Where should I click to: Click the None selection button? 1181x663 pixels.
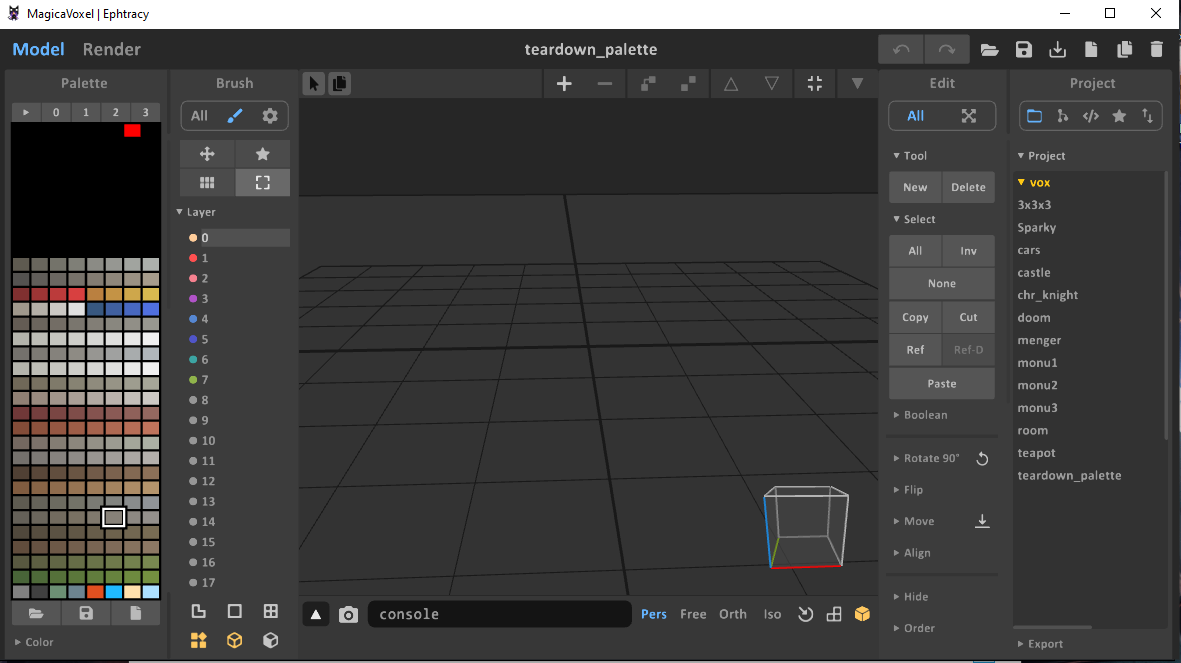coord(942,284)
